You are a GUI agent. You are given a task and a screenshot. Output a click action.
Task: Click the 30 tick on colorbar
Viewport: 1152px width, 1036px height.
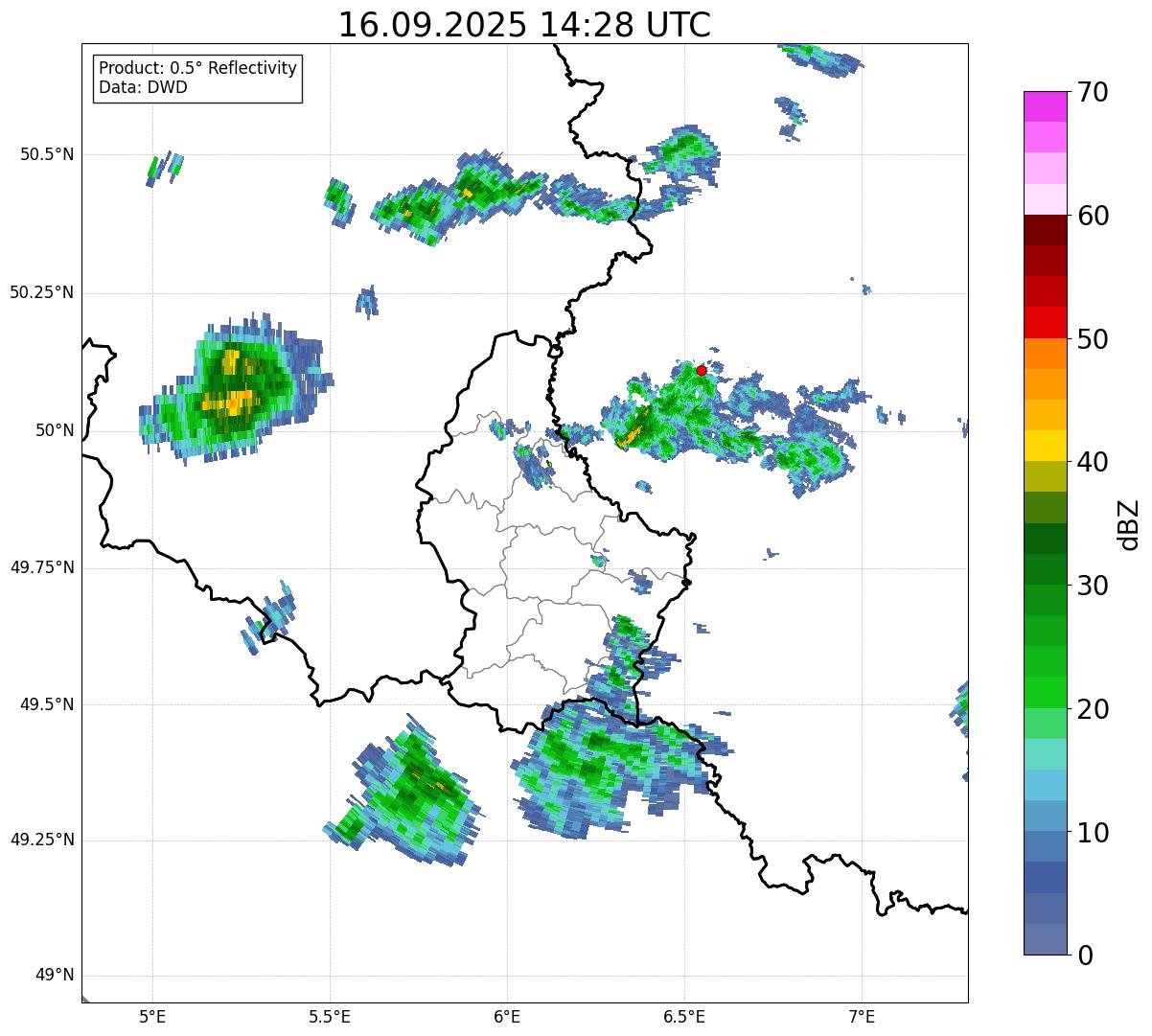click(1093, 586)
